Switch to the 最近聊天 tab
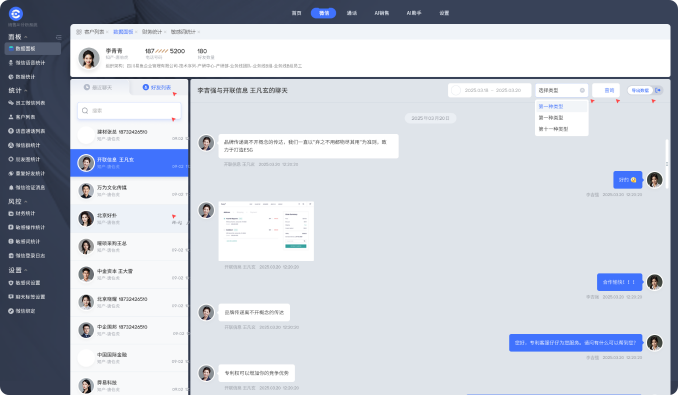 pyautogui.click(x=98, y=87)
